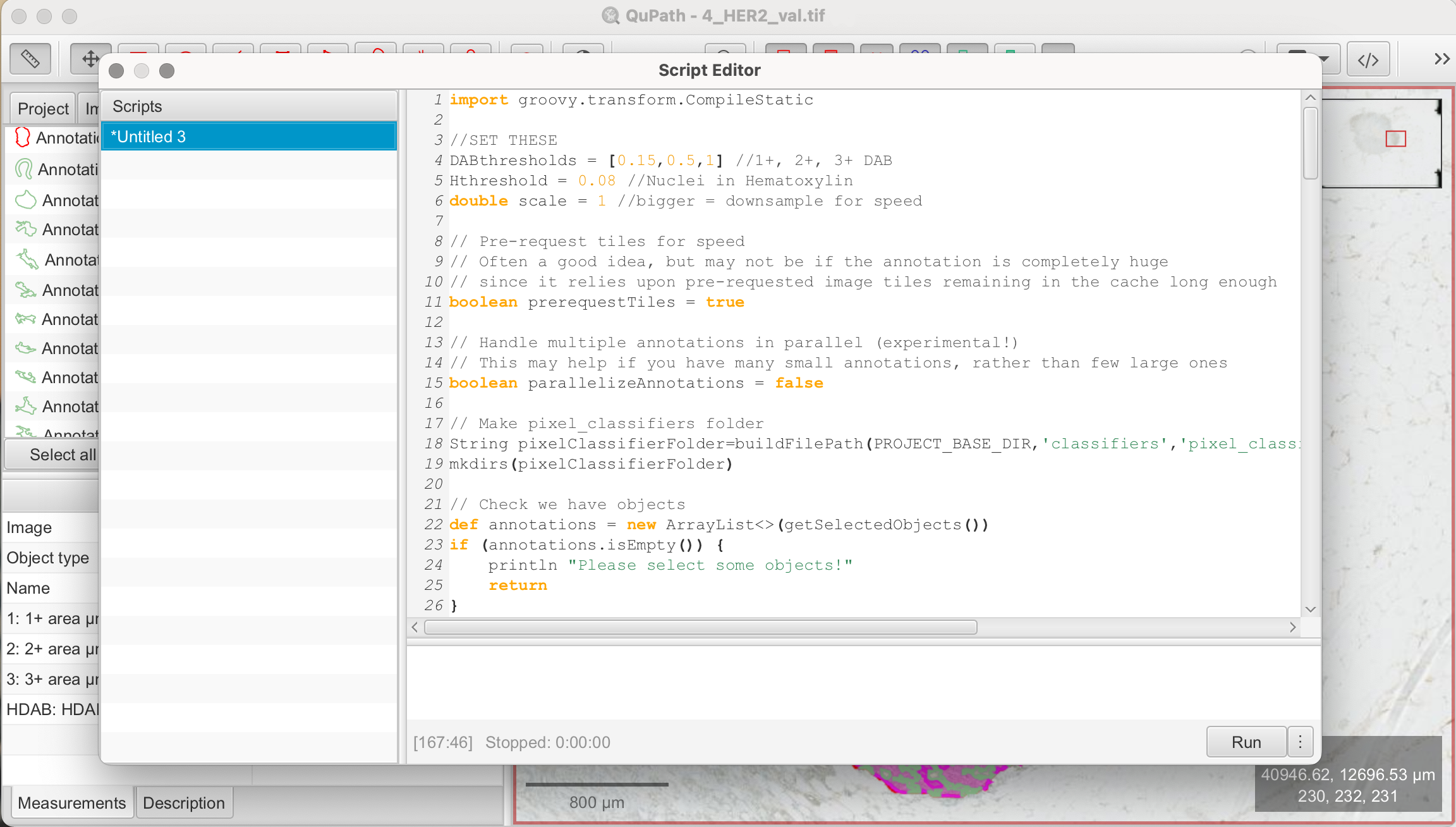Open the script editor toolbar icon
This screenshot has height=827, width=1456.
click(1368, 60)
